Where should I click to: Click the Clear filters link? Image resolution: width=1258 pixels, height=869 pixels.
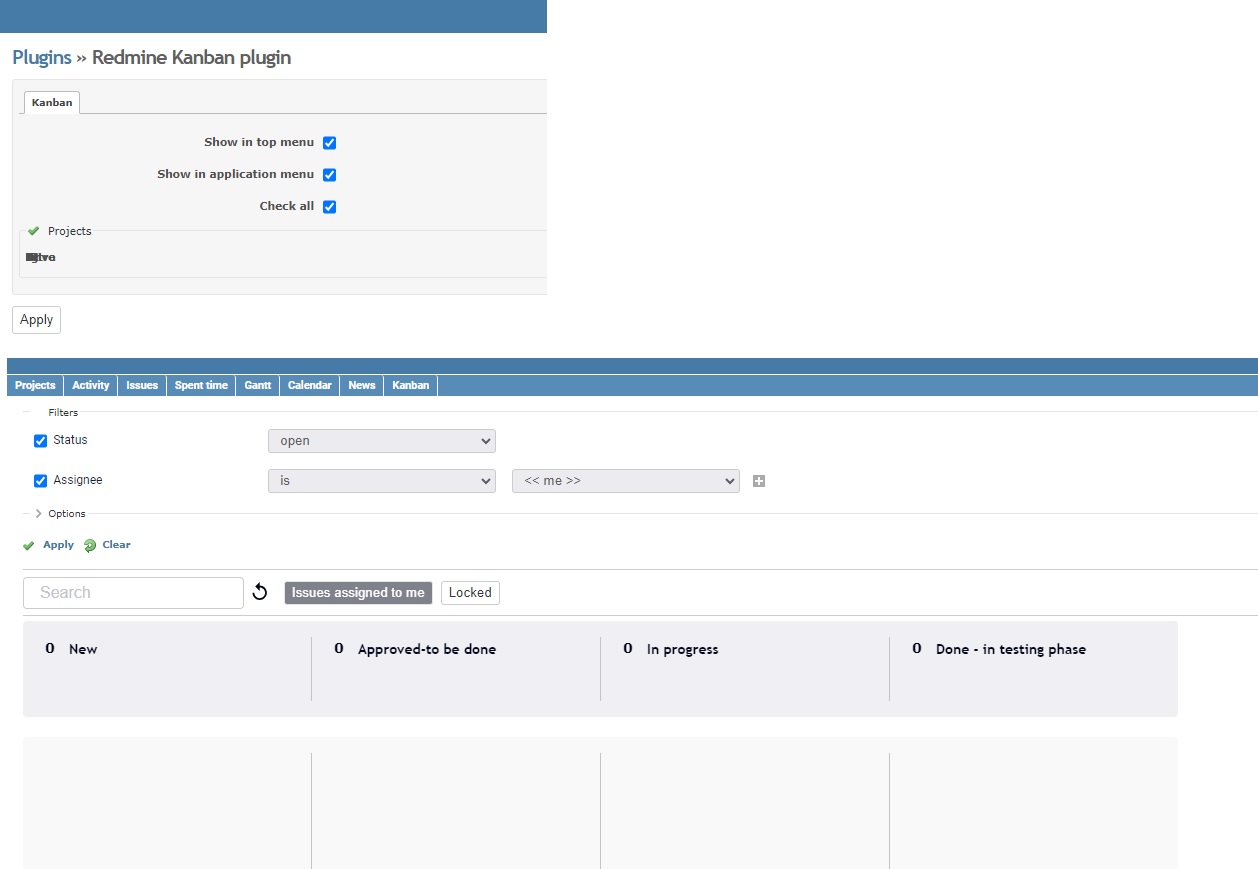[x=116, y=545]
